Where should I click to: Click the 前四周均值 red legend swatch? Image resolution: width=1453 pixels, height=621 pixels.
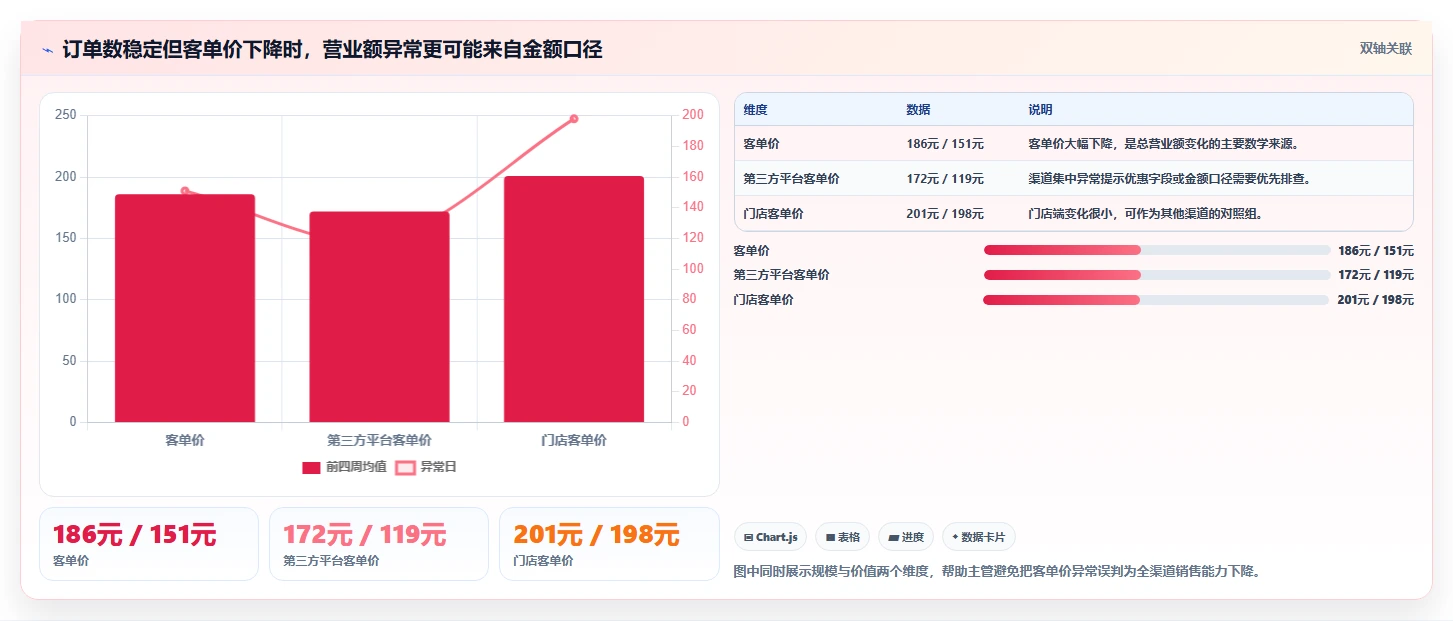311,467
